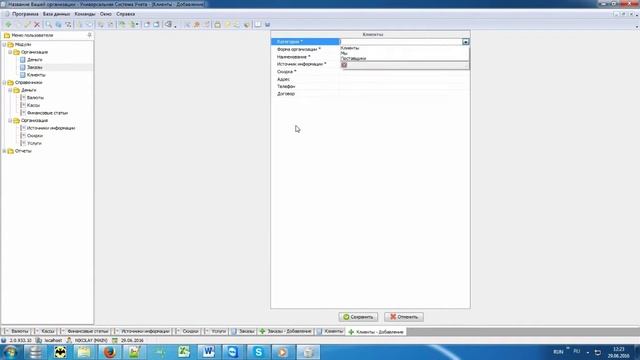
Task: Switch to the Заказы - Добавление tab
Action: [286, 331]
